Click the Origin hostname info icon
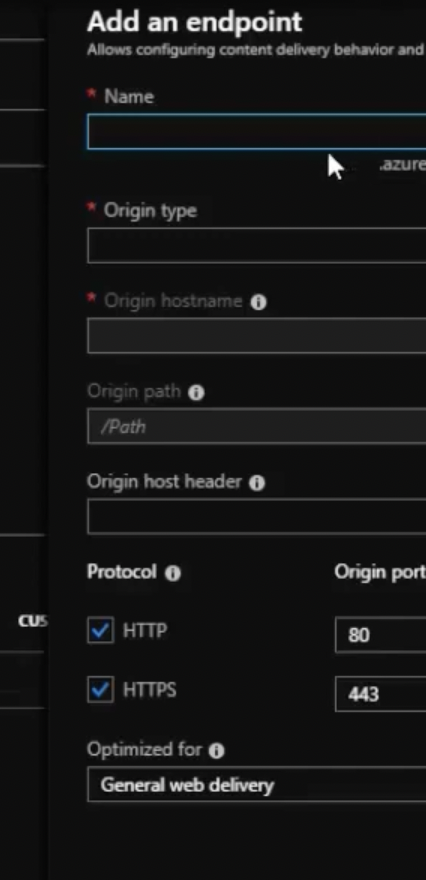 coord(258,302)
